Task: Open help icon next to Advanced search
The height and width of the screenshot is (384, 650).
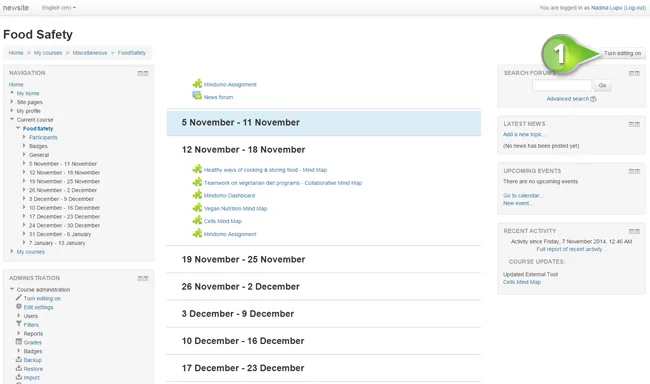Action: pyautogui.click(x=593, y=99)
